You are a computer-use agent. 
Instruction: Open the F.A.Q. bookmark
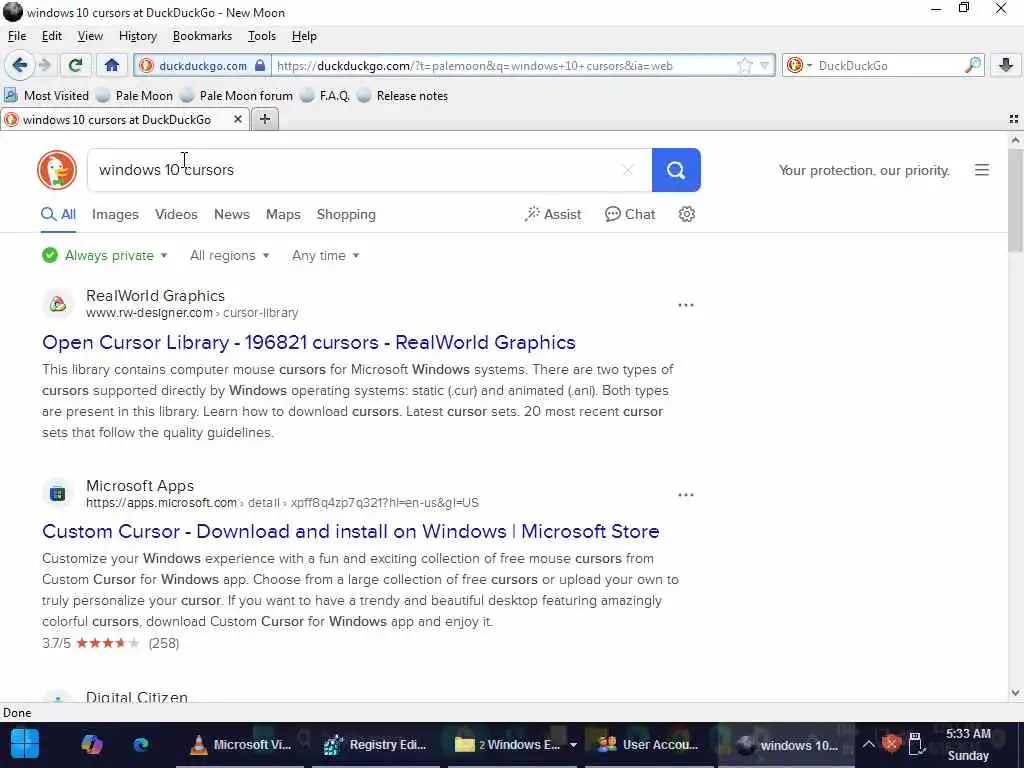[325, 95]
